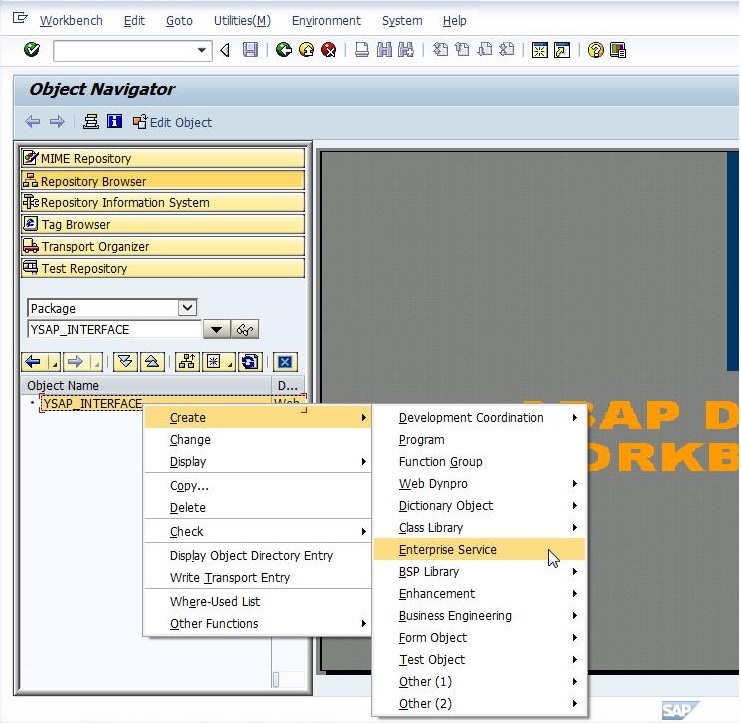Viewport: 741px width, 723px height.
Task: Click the Display glasses icon beside package name
Action: click(245, 330)
